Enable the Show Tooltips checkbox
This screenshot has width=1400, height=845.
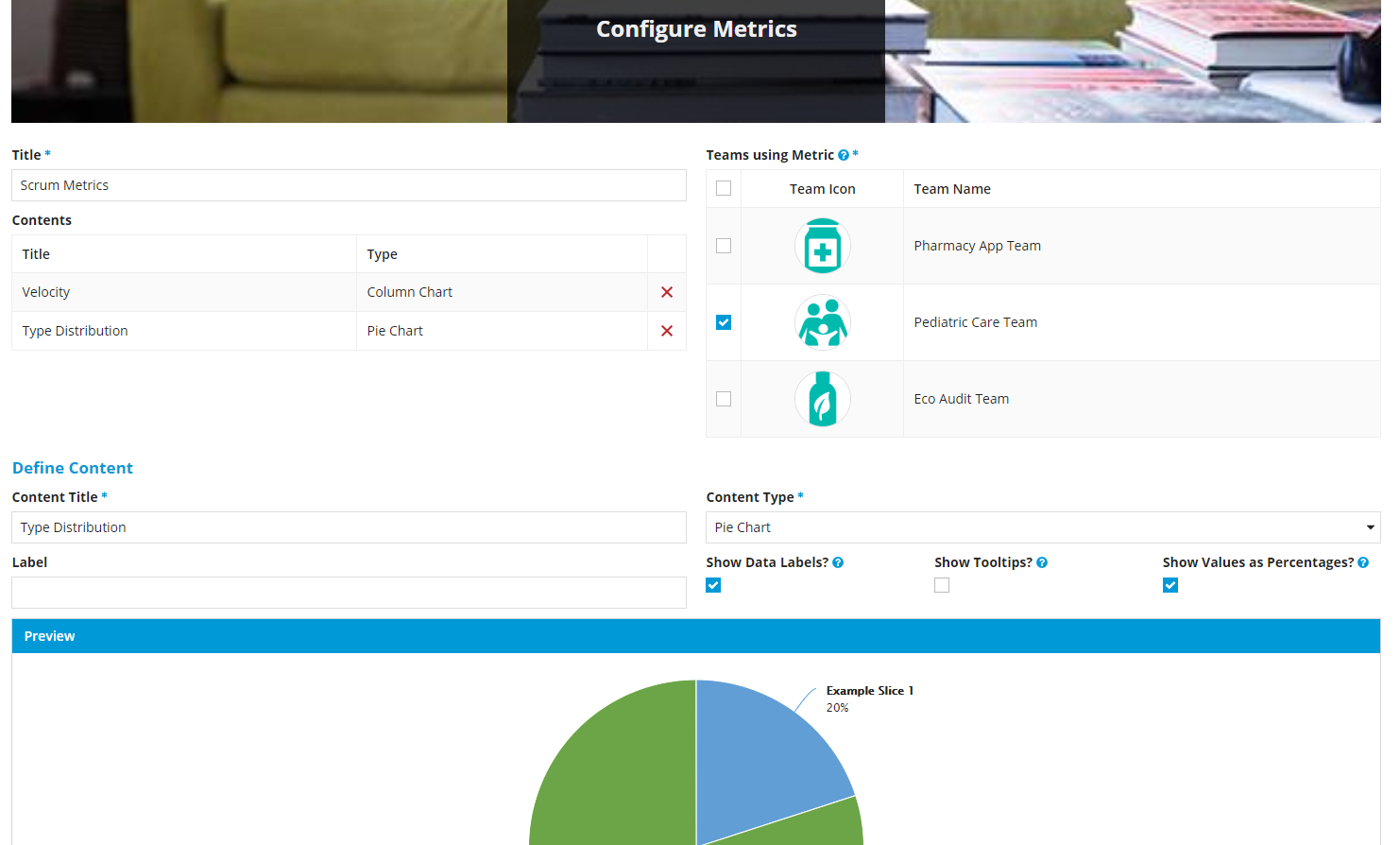(942, 585)
